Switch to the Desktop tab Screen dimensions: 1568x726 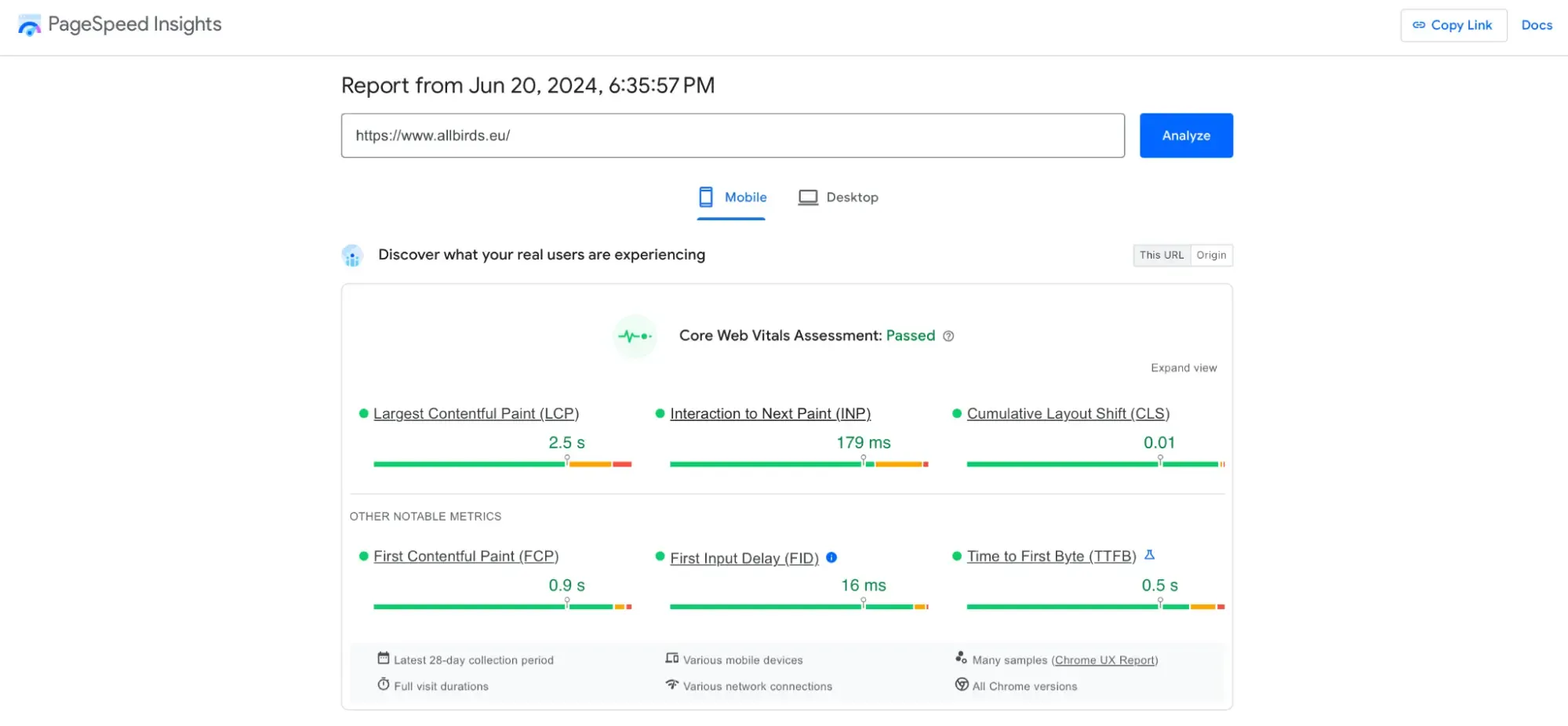pos(838,198)
